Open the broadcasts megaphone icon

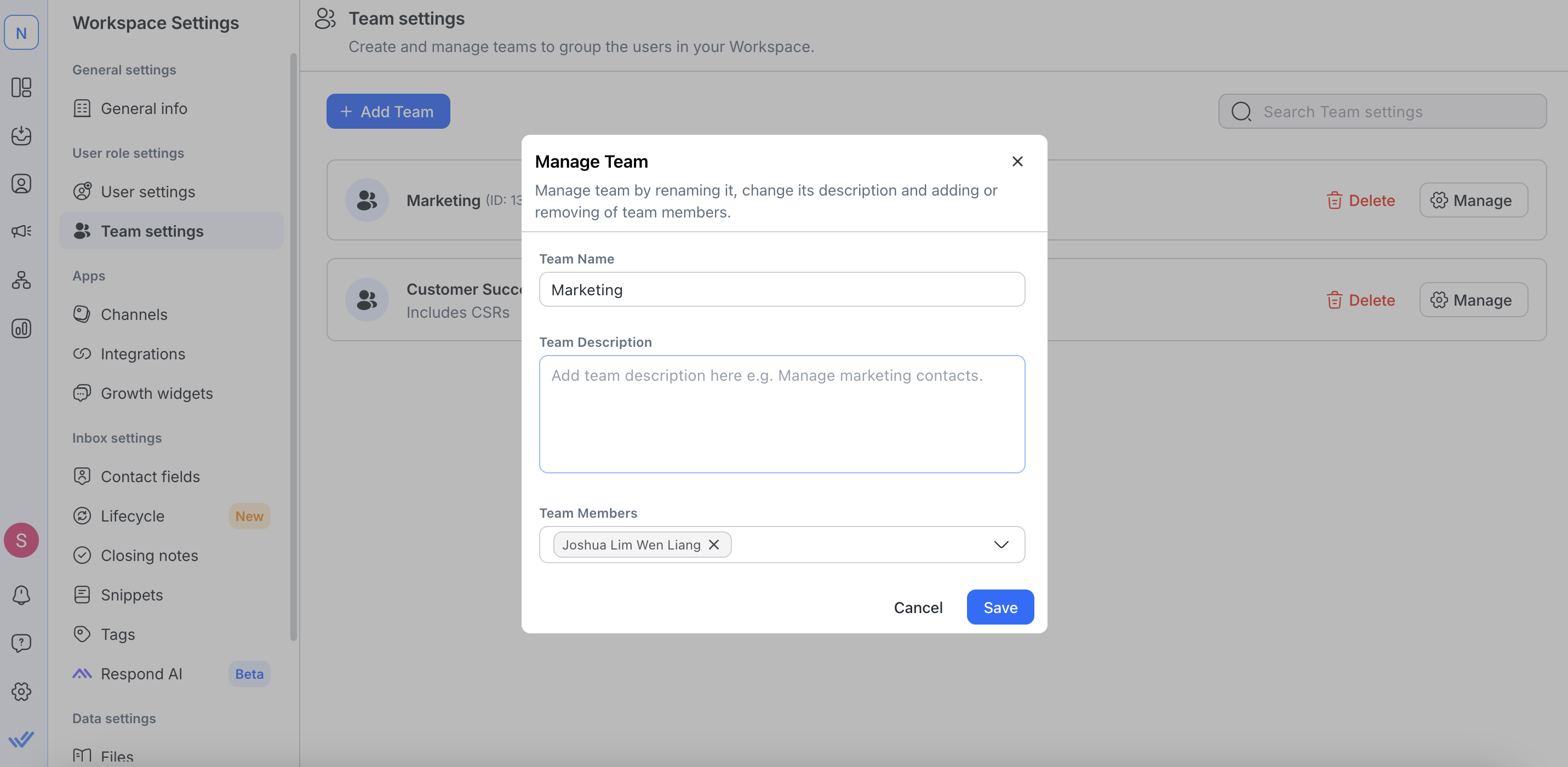21,231
